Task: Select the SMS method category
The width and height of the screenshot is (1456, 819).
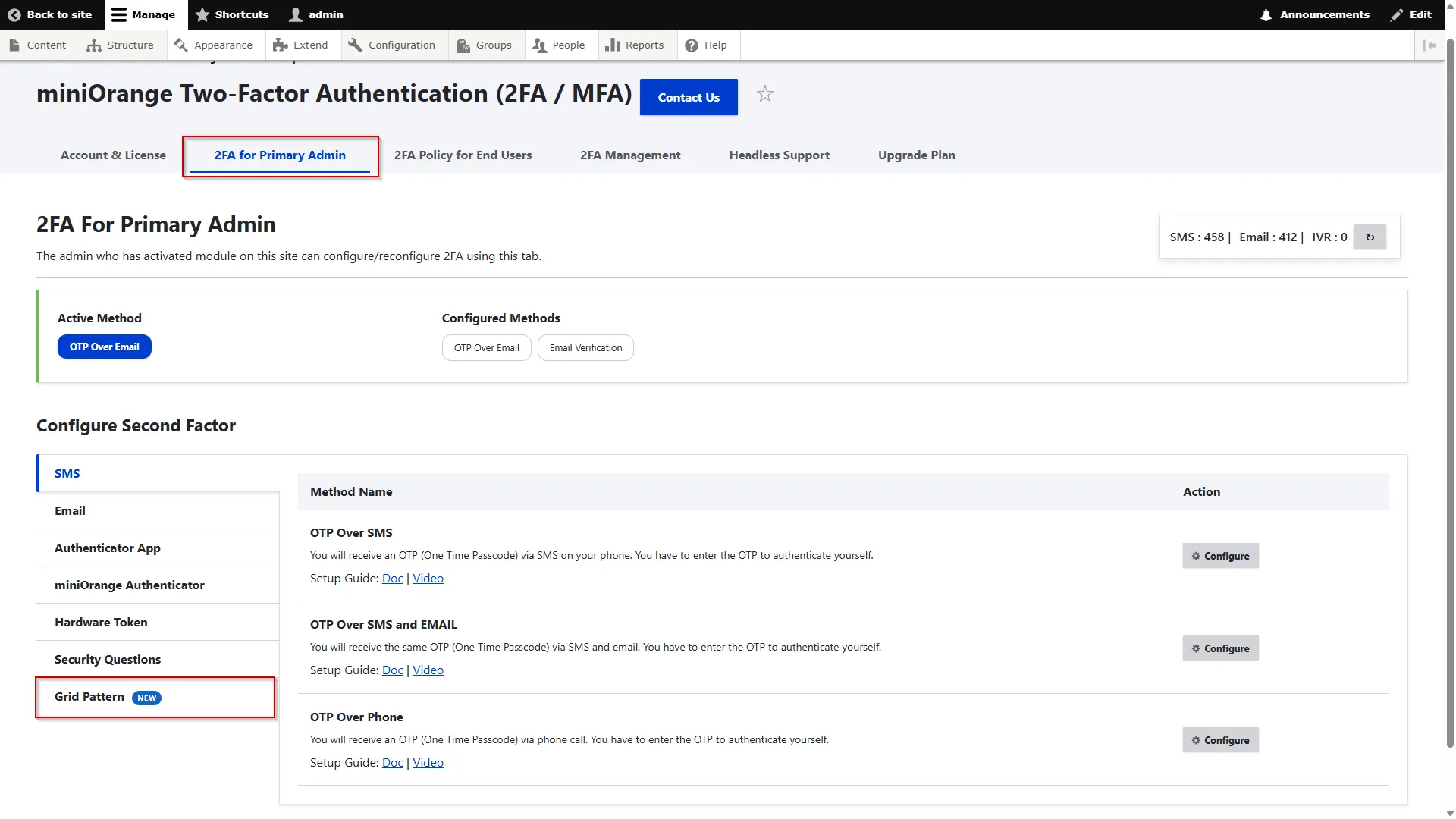Action: coord(158,473)
